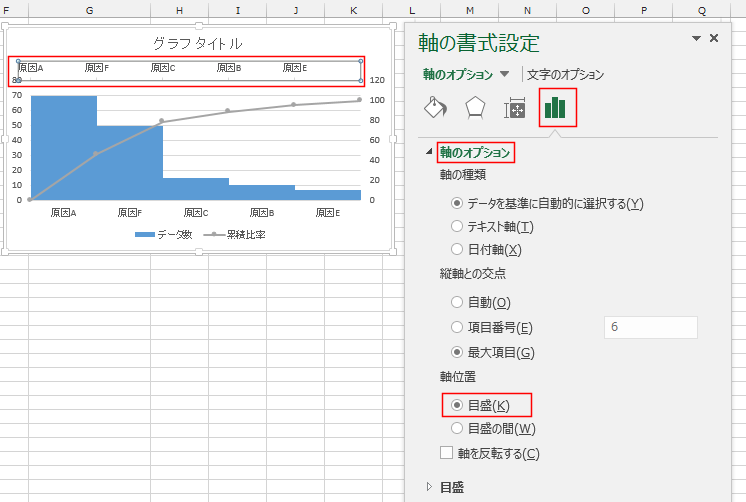Select the 日付軸 radio option
The image size is (746, 502).
(x=458, y=249)
